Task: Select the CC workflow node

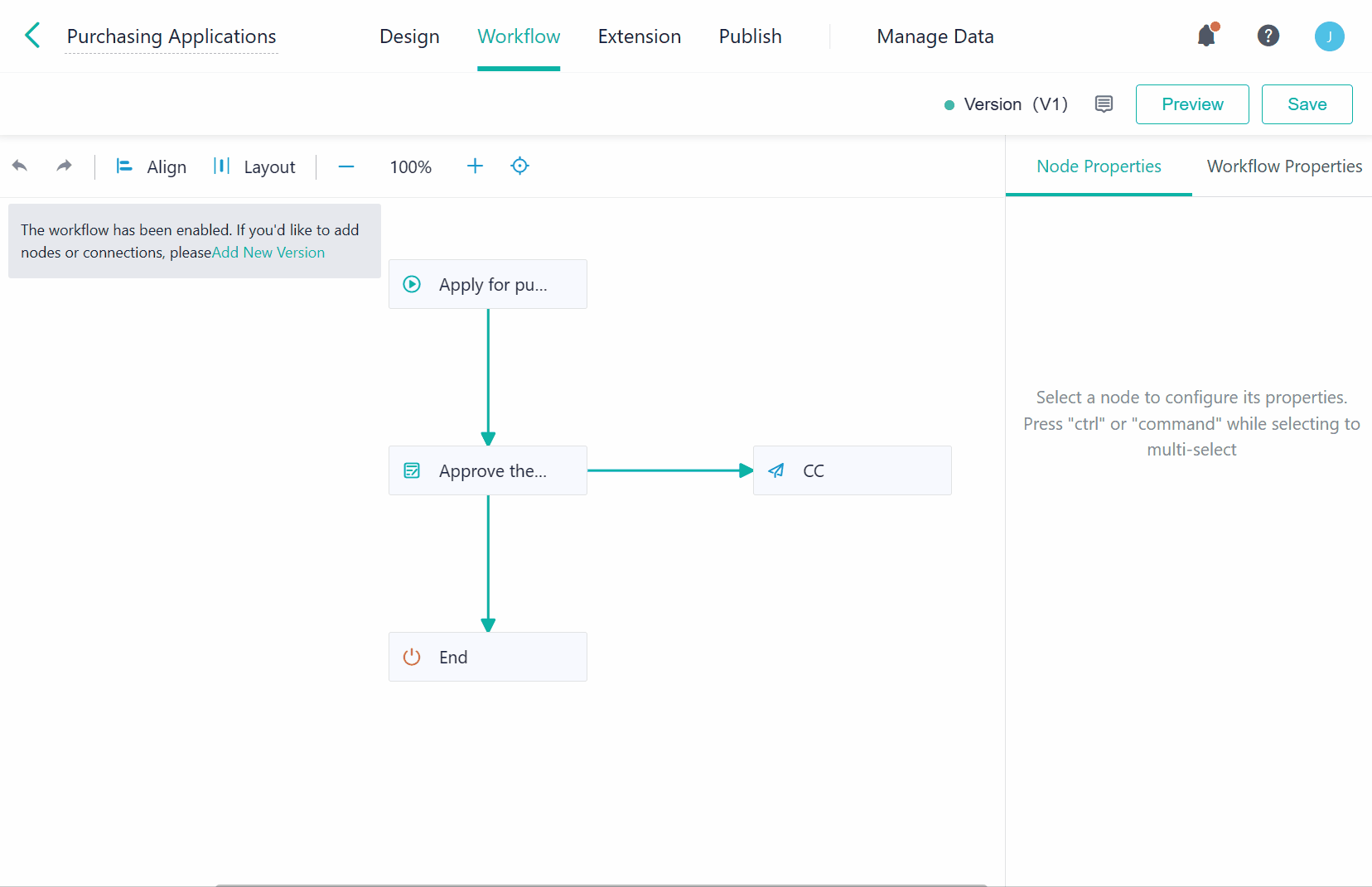Action: click(x=852, y=470)
